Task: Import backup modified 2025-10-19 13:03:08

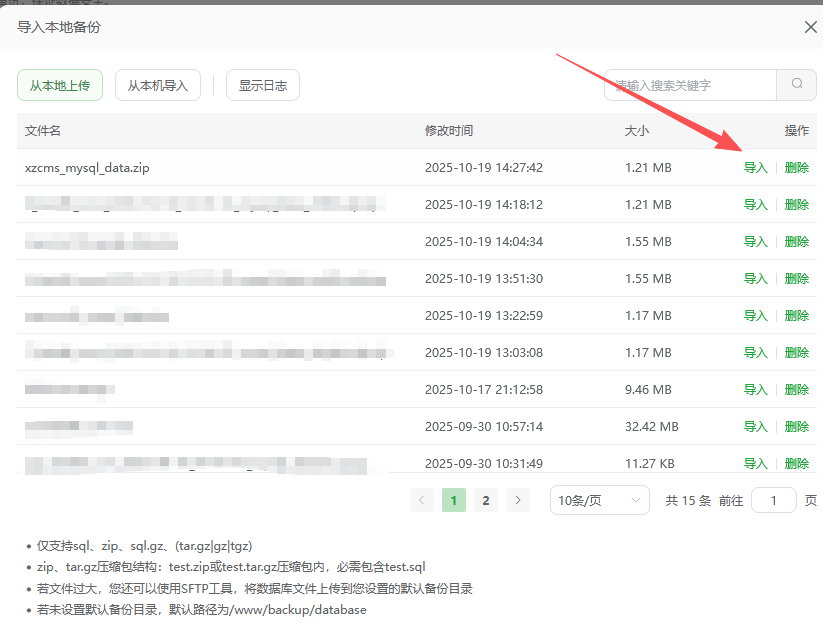Action: pos(755,353)
